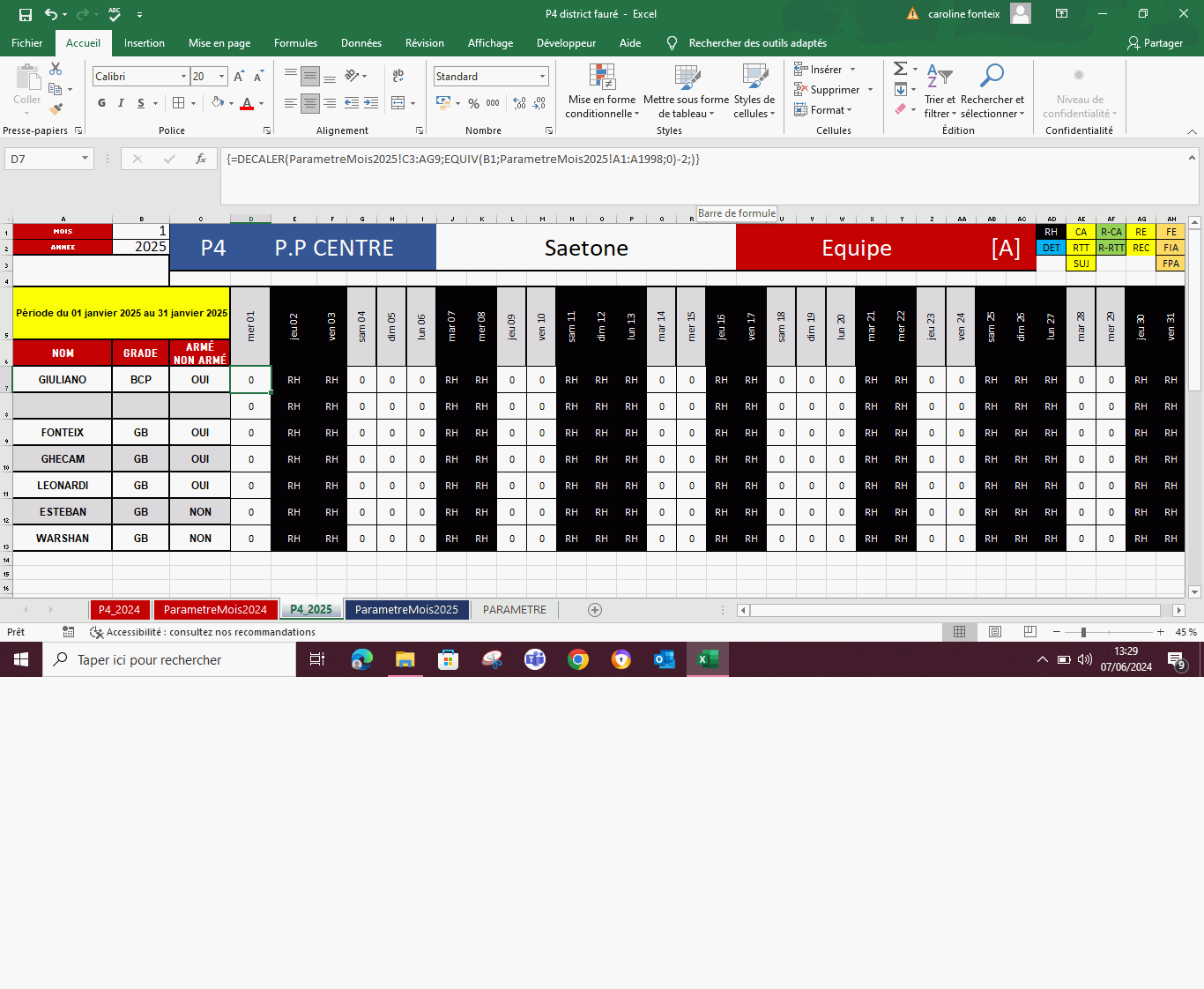Click the increase font size icon
Viewport: 1204px width, 989px height.
coord(239,77)
